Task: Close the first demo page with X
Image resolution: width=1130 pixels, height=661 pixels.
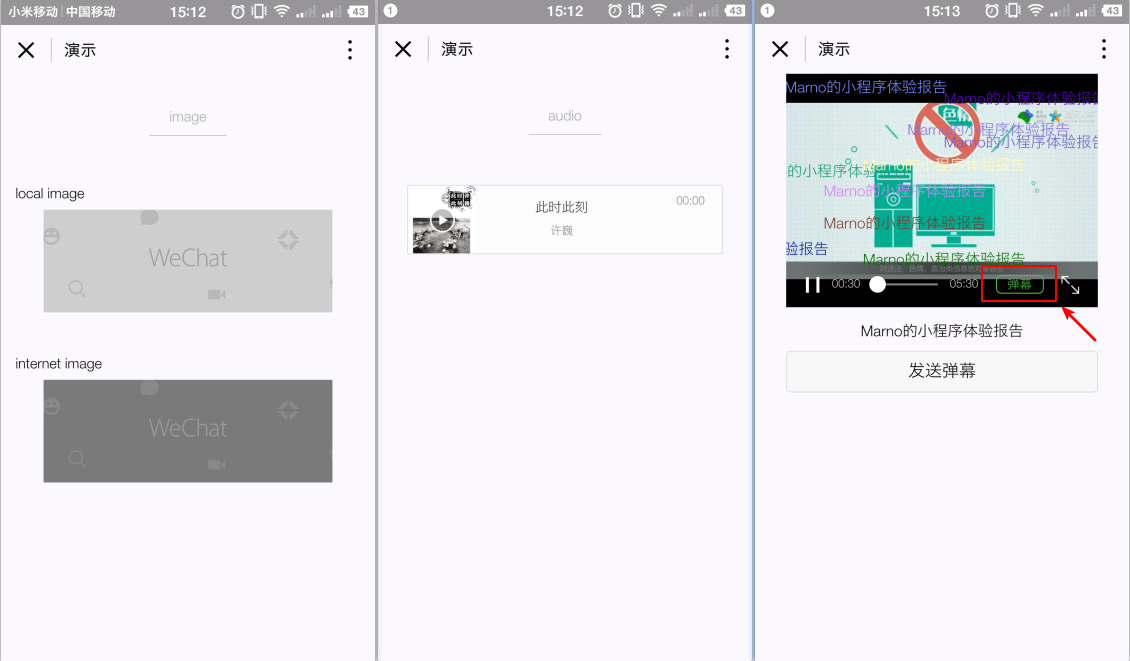Action: pos(26,50)
